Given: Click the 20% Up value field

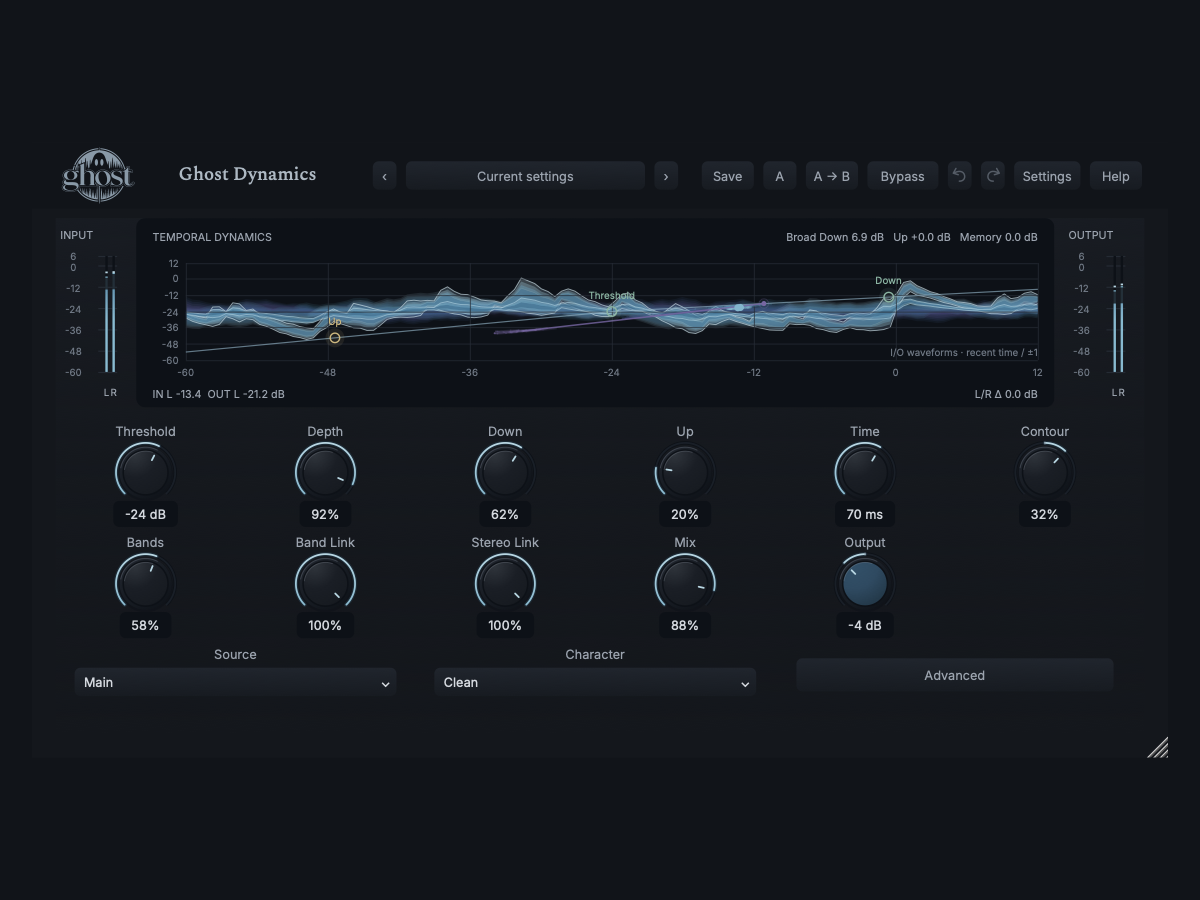Looking at the screenshot, I should pyautogui.click(x=685, y=514).
